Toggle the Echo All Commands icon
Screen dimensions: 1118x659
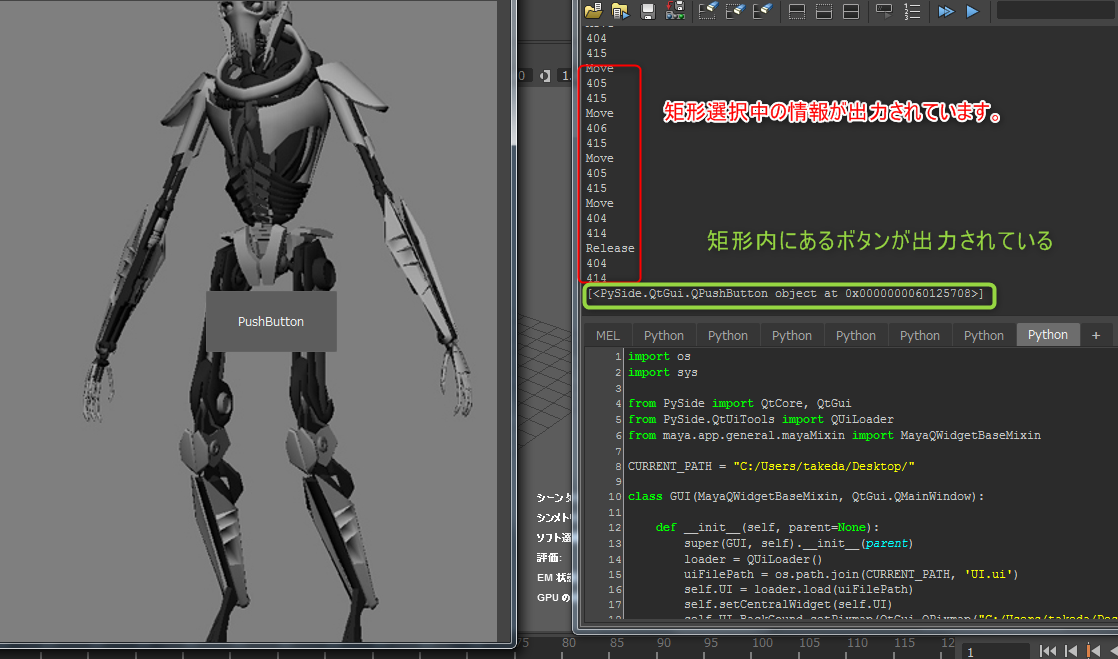[x=884, y=11]
